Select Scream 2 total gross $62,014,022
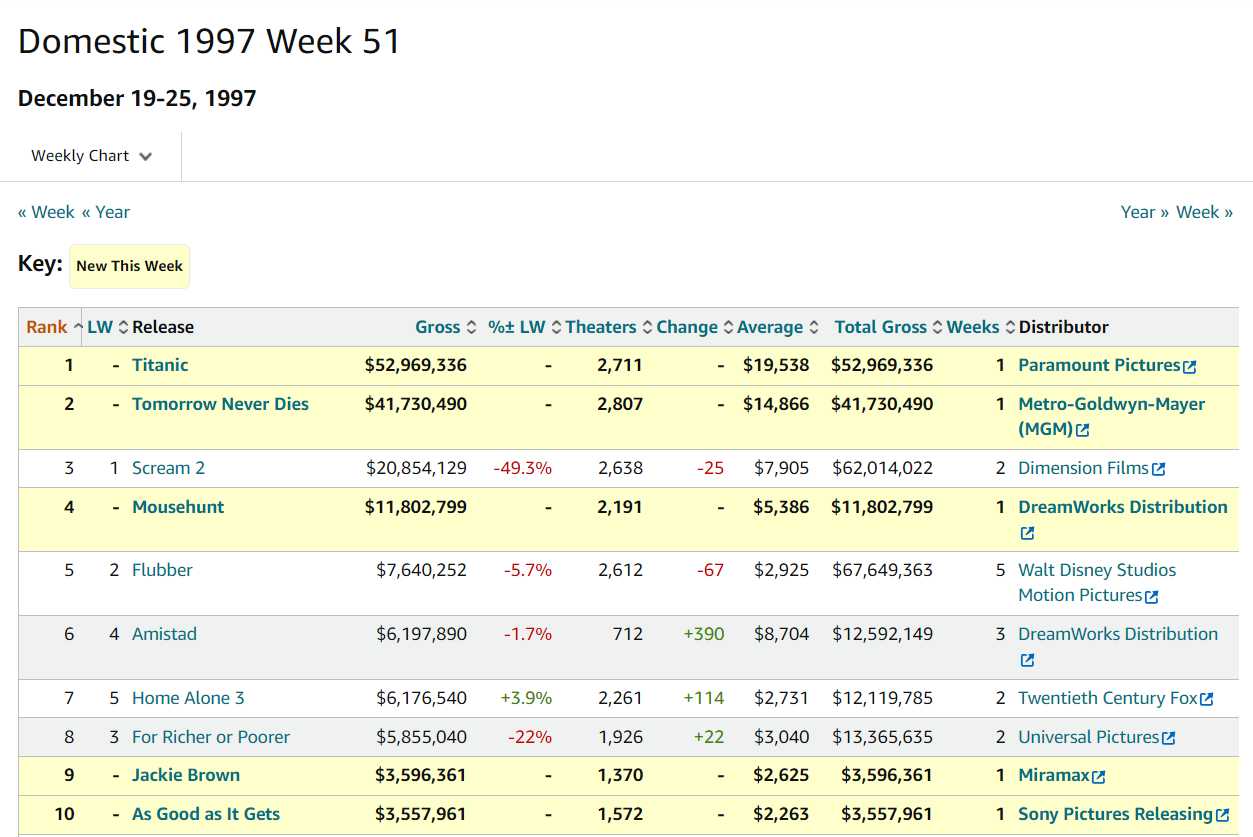The image size is (1253, 837). (882, 468)
